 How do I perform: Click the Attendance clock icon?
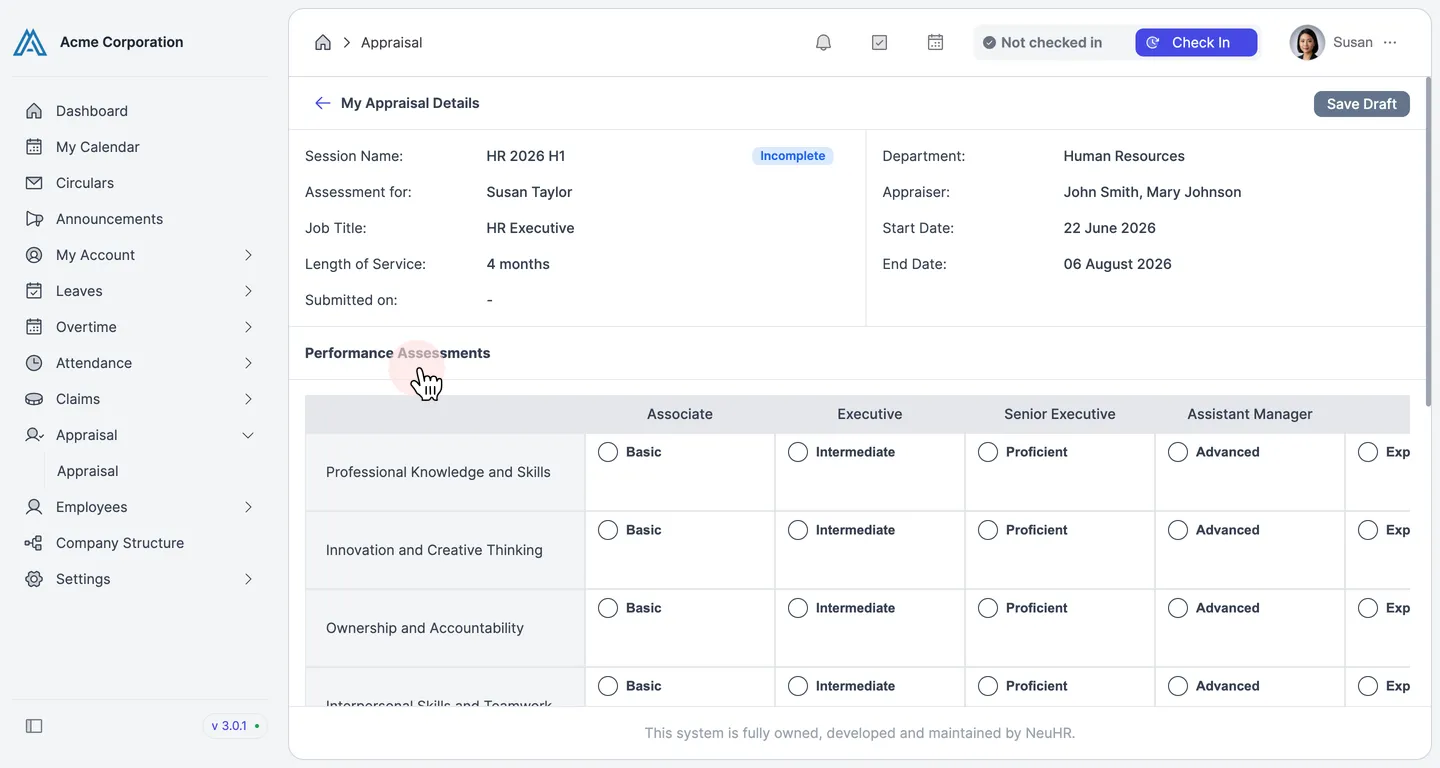pyautogui.click(x=34, y=363)
